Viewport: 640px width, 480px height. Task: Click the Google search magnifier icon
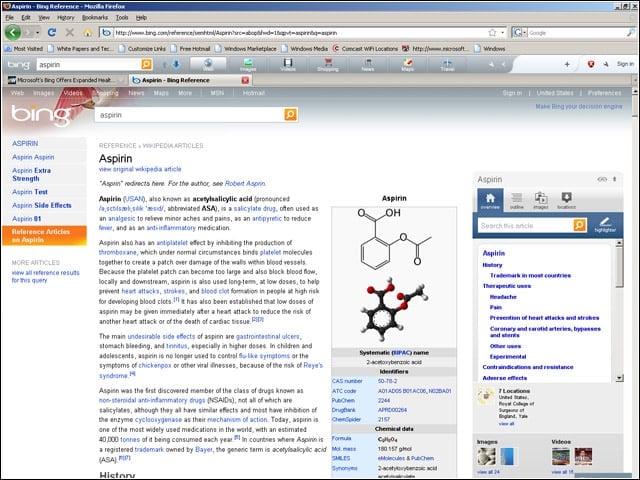[631, 33]
